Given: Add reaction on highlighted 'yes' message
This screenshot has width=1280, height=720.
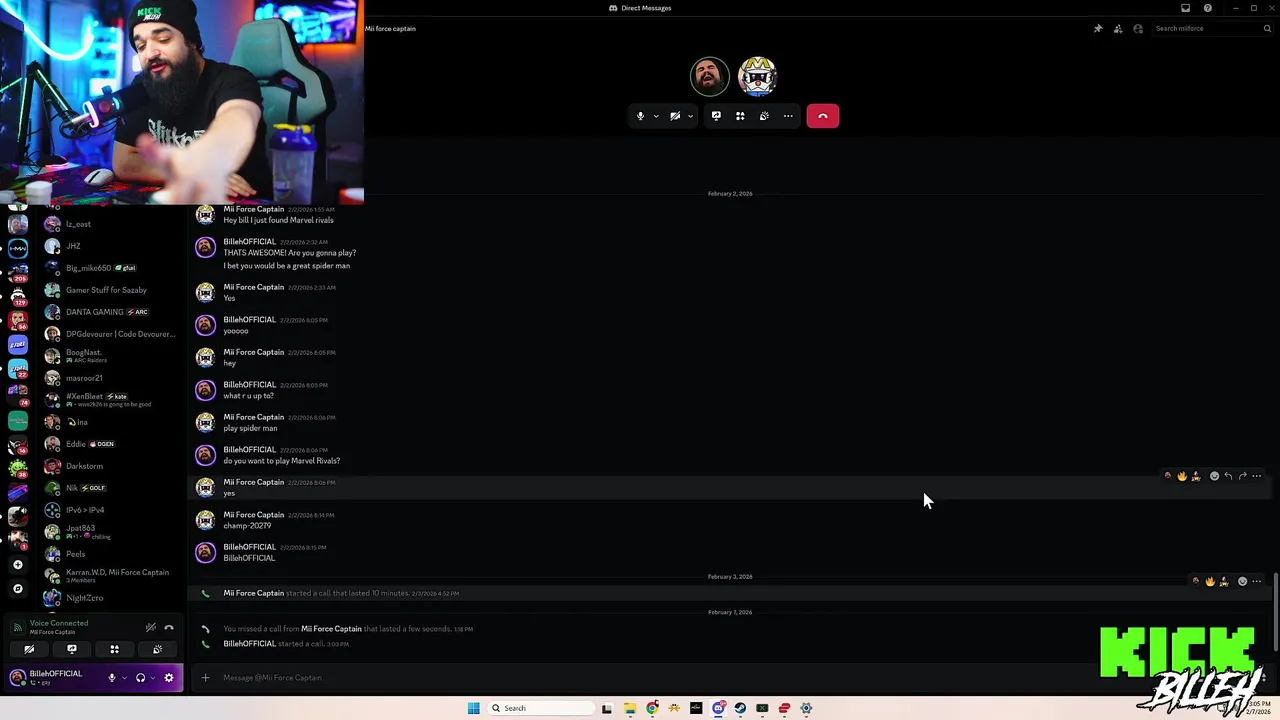Looking at the screenshot, I should [1215, 476].
